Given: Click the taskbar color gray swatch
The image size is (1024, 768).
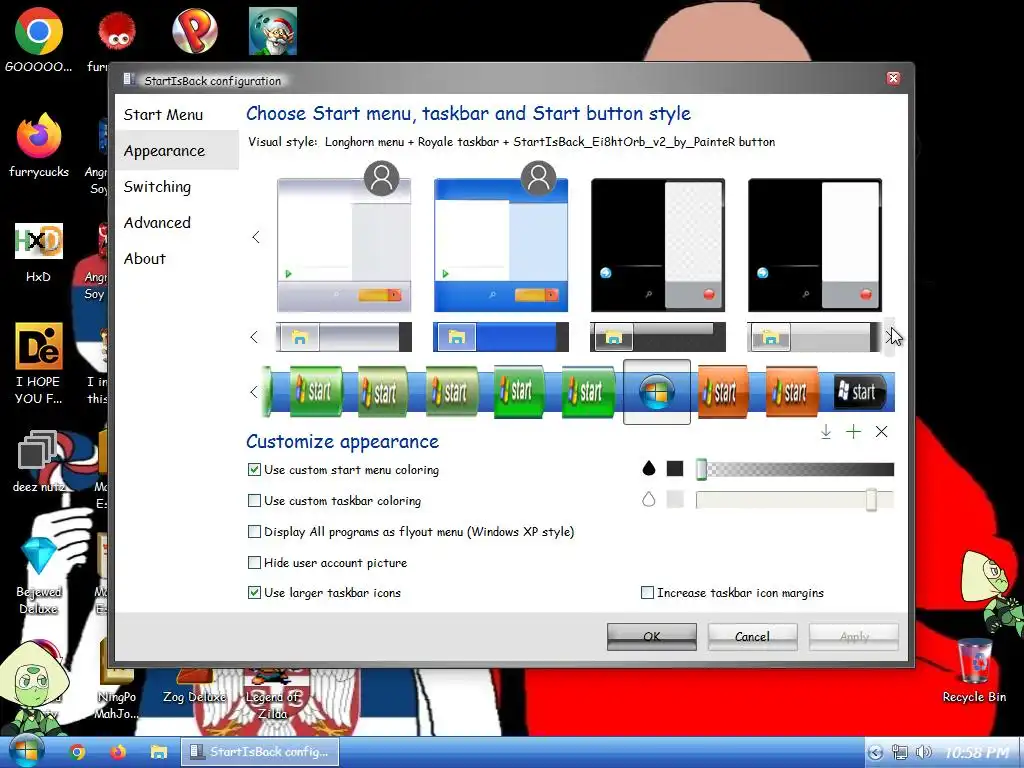Looking at the screenshot, I should pyautogui.click(x=675, y=500).
